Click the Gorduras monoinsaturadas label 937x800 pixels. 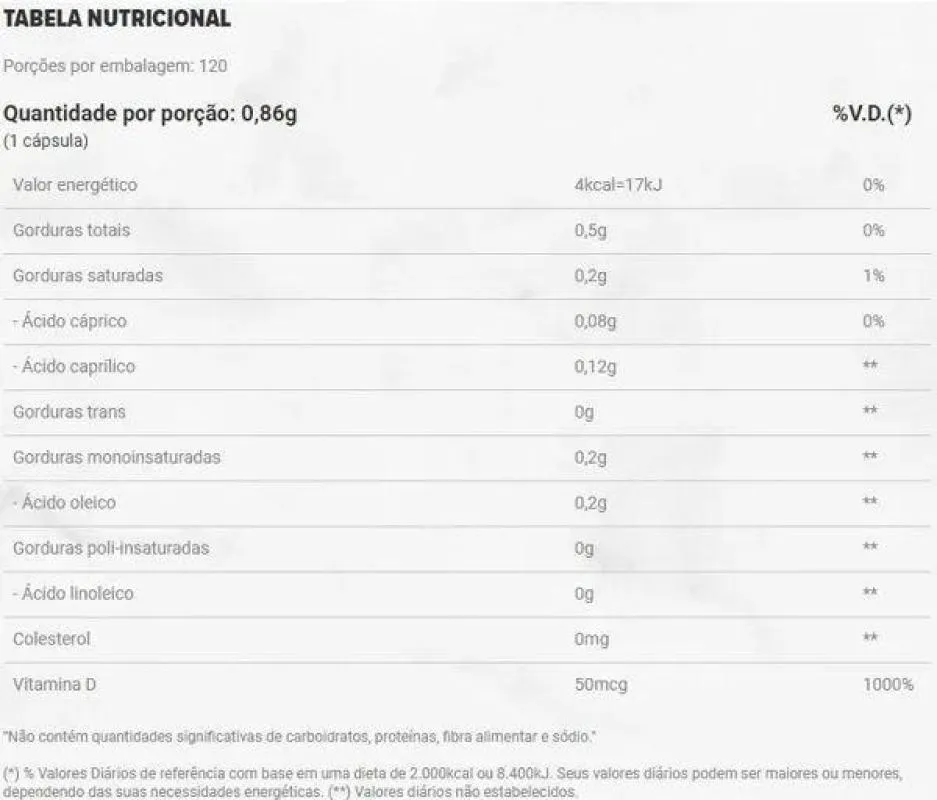[x=117, y=457]
